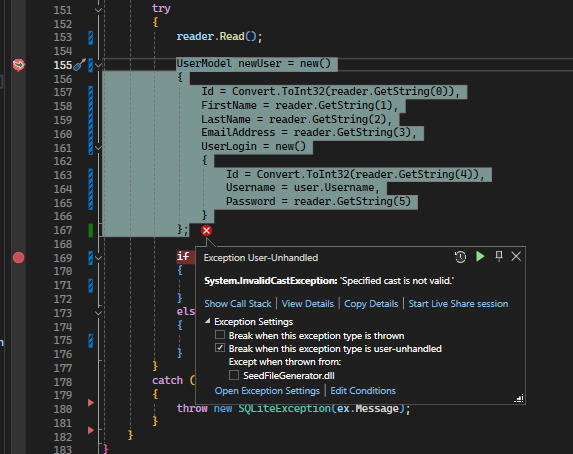This screenshot has width=573, height=454.
Task: Click red bookmark marker at line 180
Action: click(91, 403)
